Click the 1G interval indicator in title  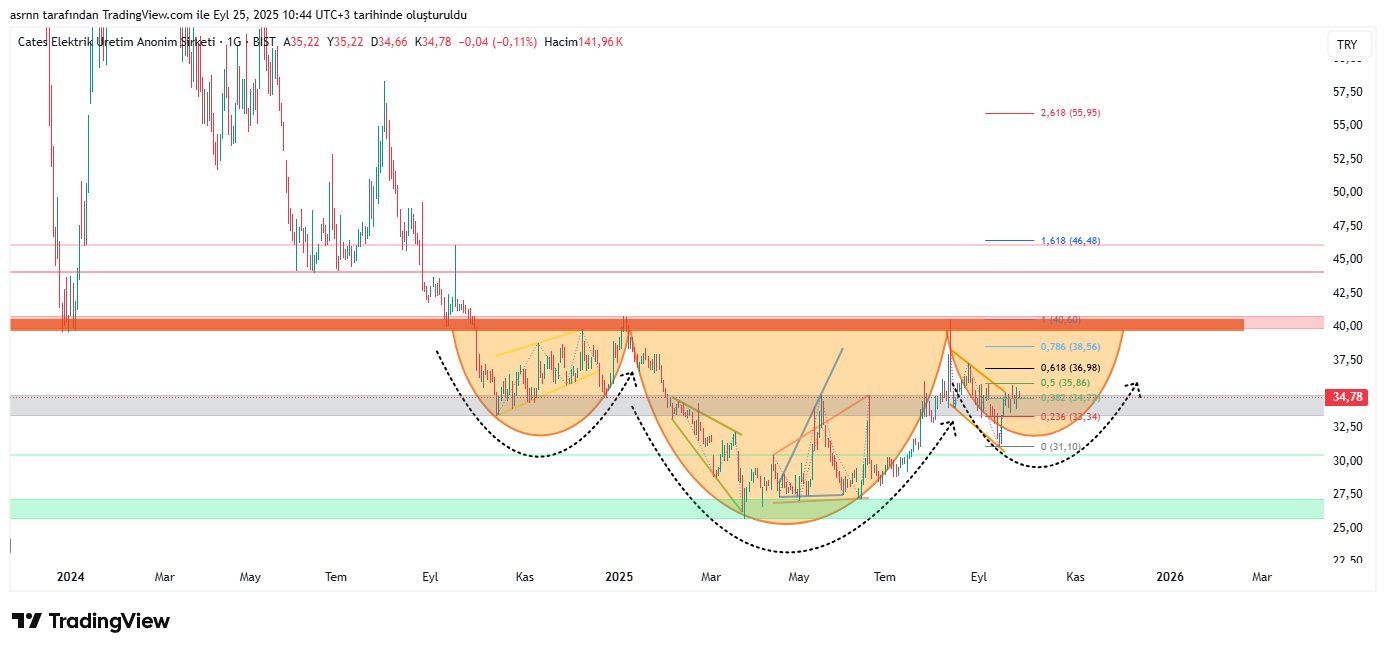coord(234,42)
